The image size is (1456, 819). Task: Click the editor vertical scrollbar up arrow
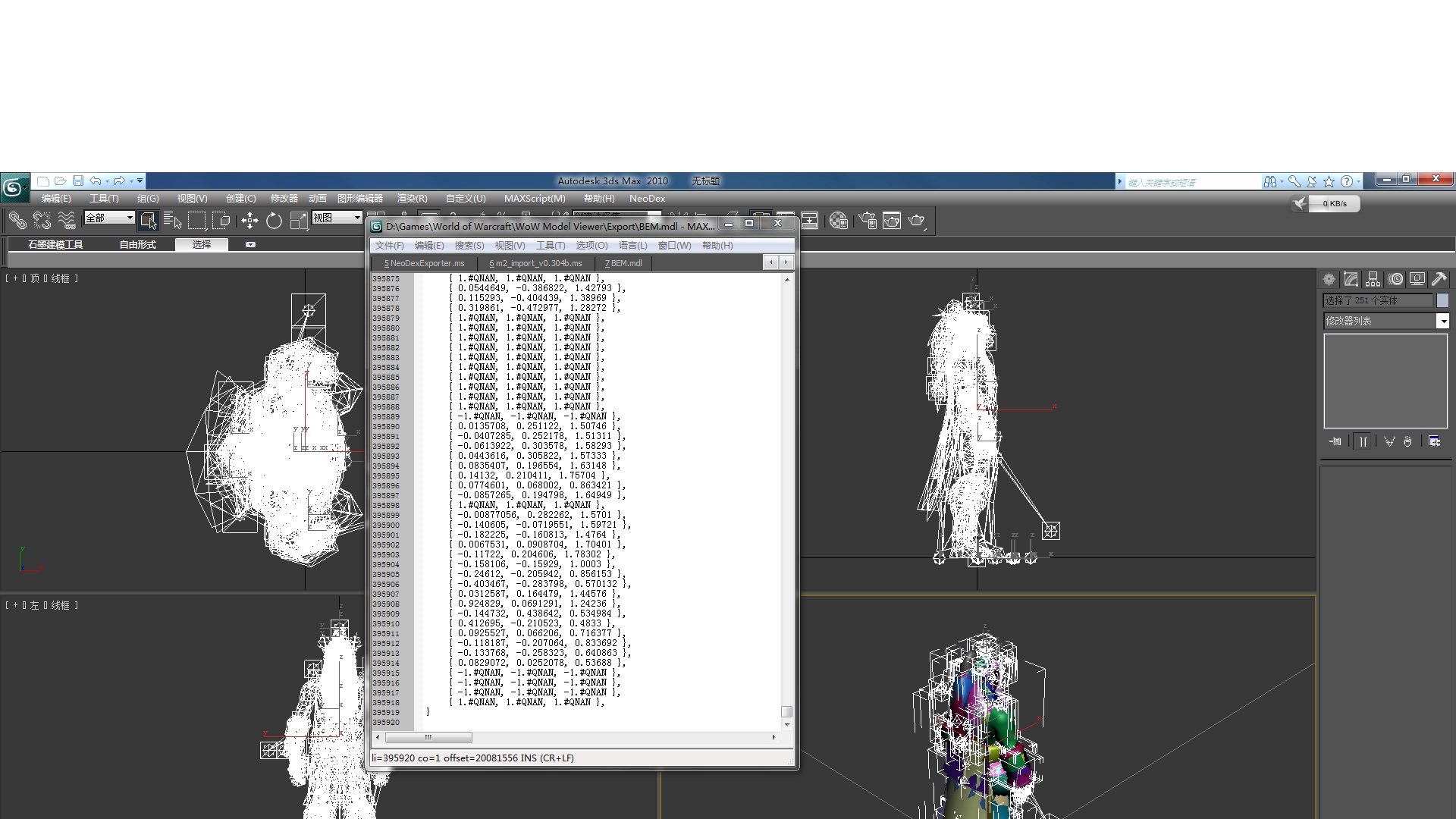tap(786, 280)
